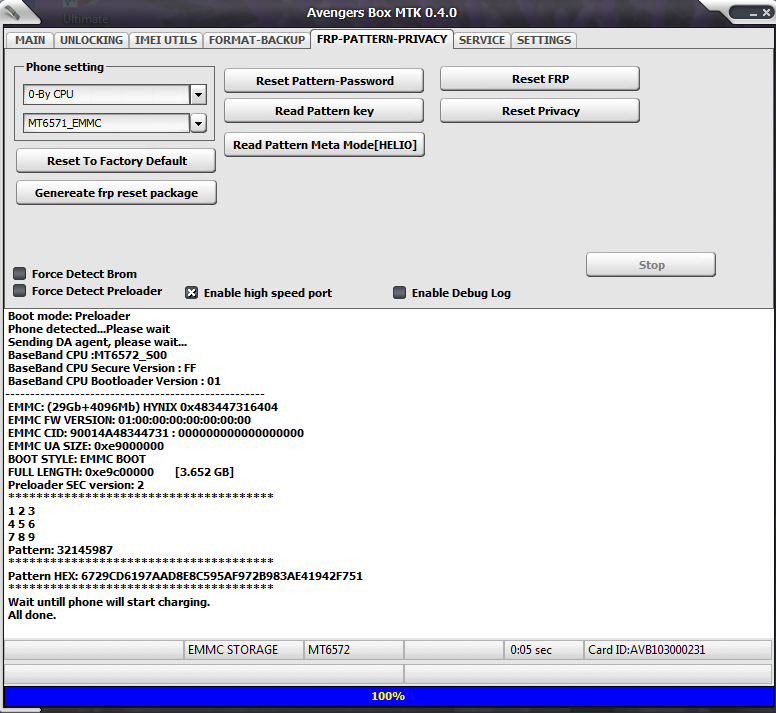Click 'BOOT STYLE: EMMC BOOT' log line
This screenshot has width=776, height=713.
(77, 459)
